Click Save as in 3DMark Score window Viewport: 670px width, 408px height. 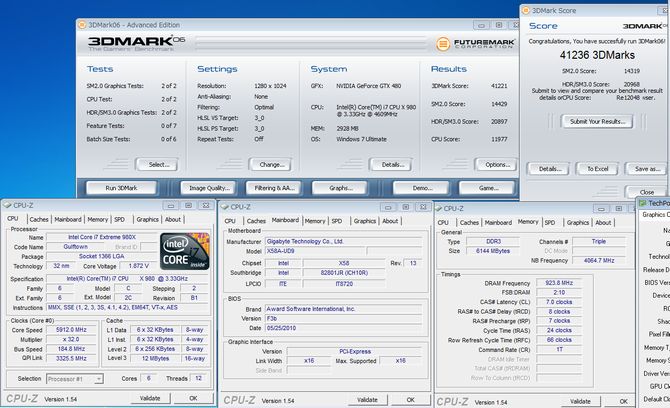tap(646, 169)
